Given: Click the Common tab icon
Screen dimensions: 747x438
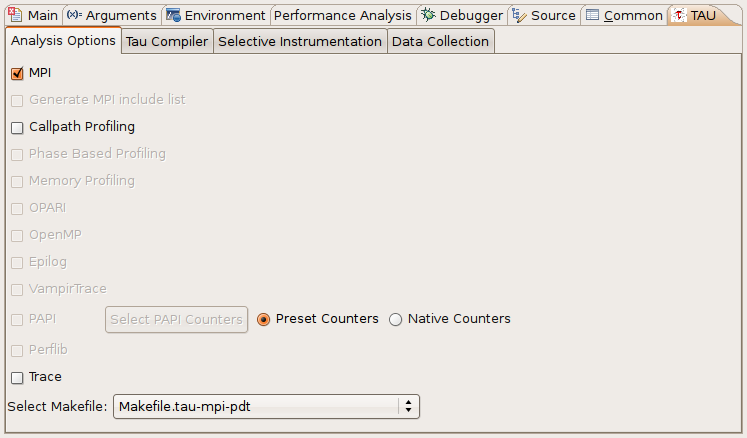Looking at the screenshot, I should click(592, 15).
